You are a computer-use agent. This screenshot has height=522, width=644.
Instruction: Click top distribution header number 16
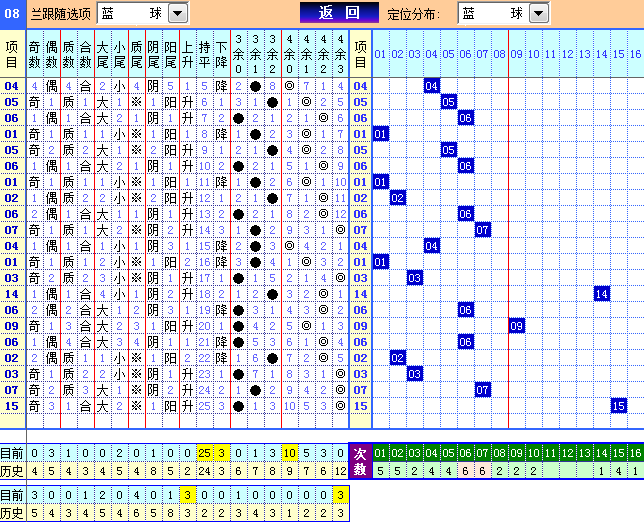tap(636, 54)
